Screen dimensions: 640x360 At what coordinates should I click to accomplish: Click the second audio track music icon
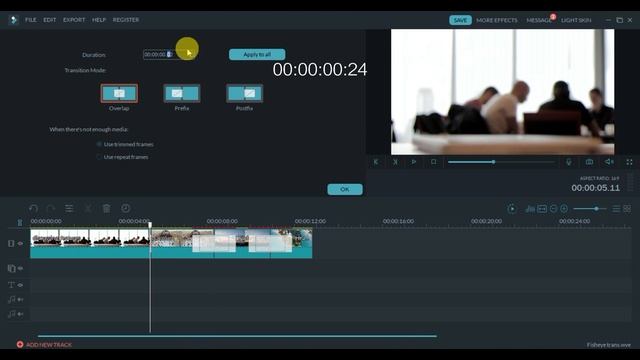coord(11,314)
